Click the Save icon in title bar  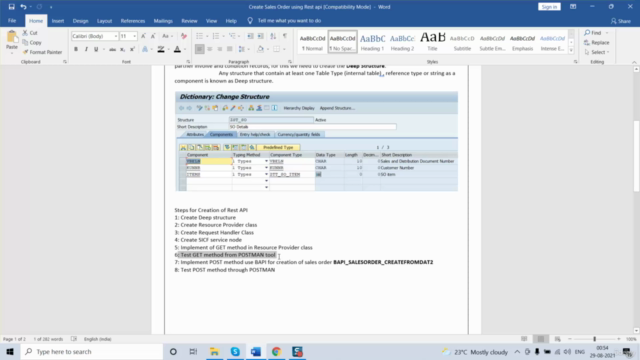[11, 7]
